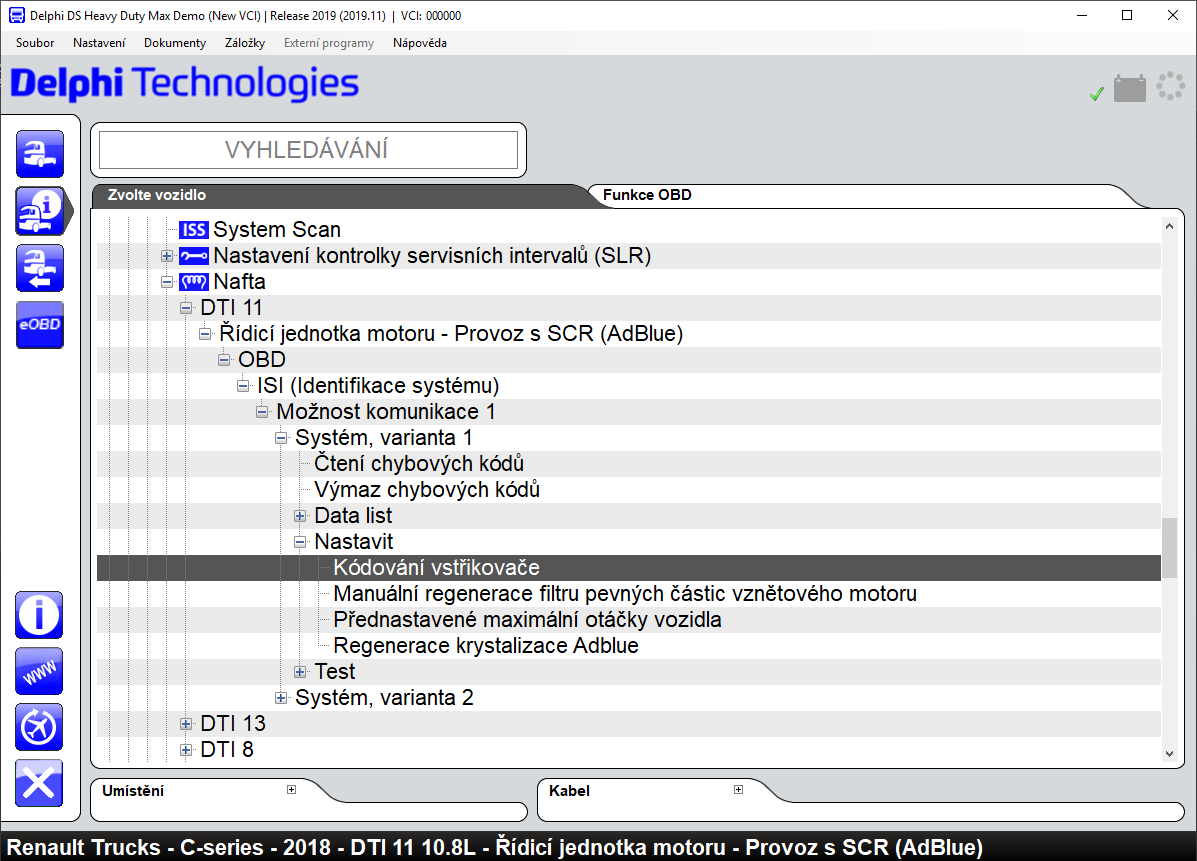Click the tree scrollbar down arrow
The image size is (1197, 861).
pyautogui.click(x=1169, y=753)
